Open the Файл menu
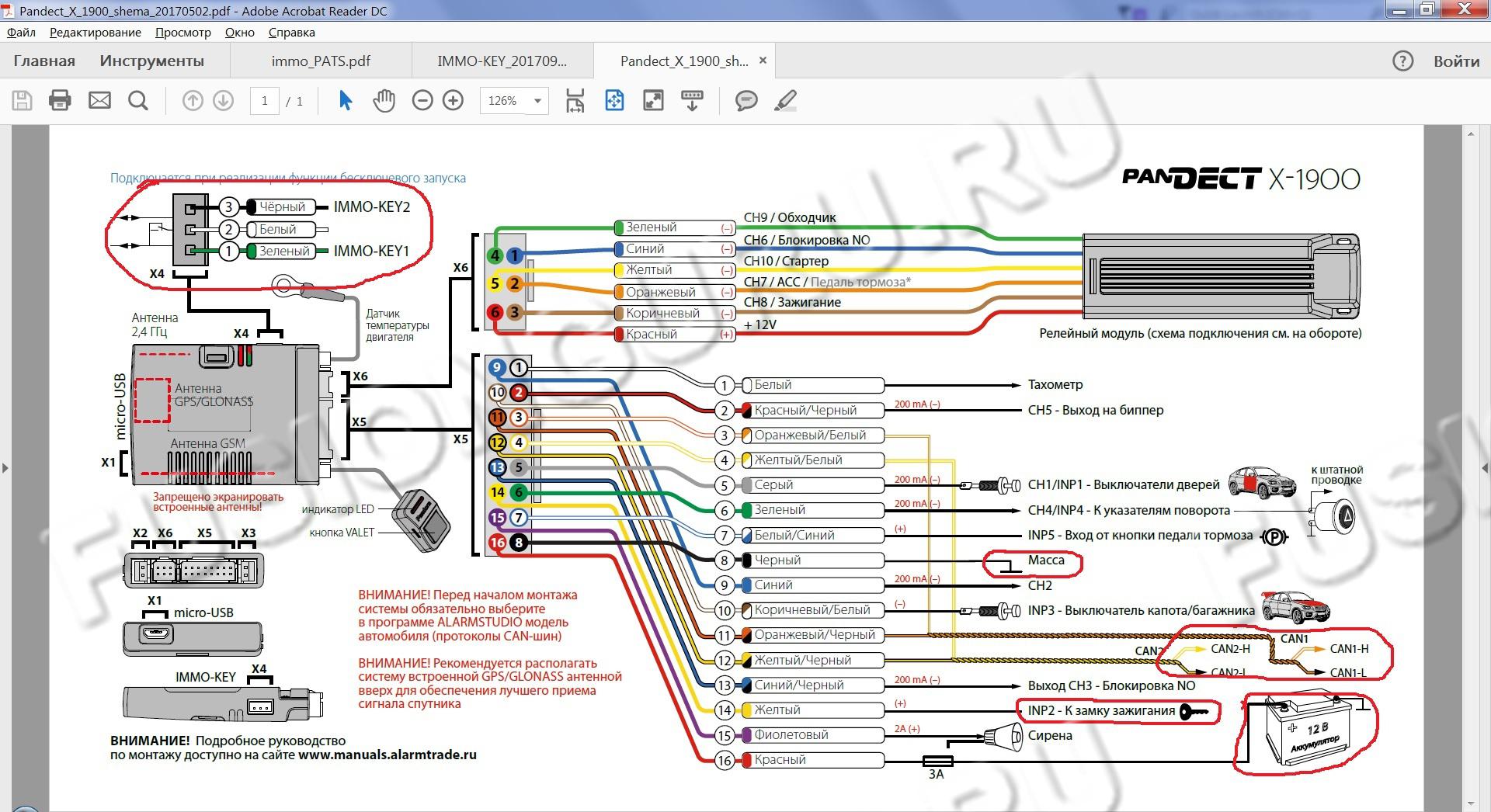Viewport: 1491px width, 812px height. point(21,33)
